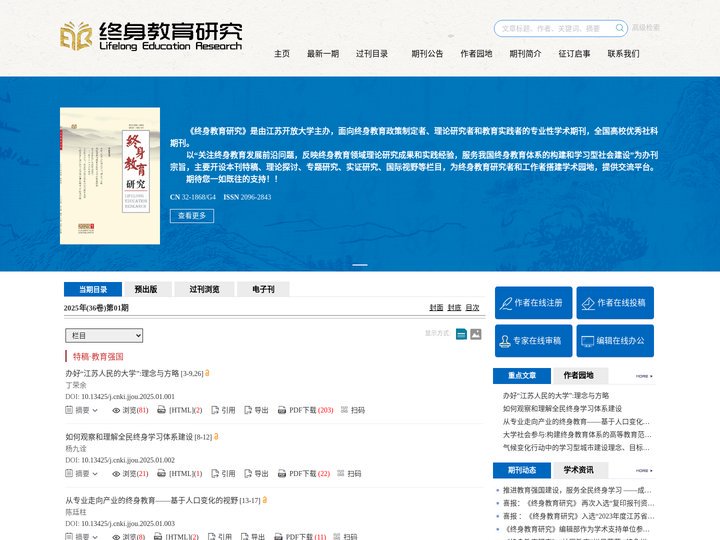Select the 当期目录 tab
720x540 pixels.
[x=93, y=289]
